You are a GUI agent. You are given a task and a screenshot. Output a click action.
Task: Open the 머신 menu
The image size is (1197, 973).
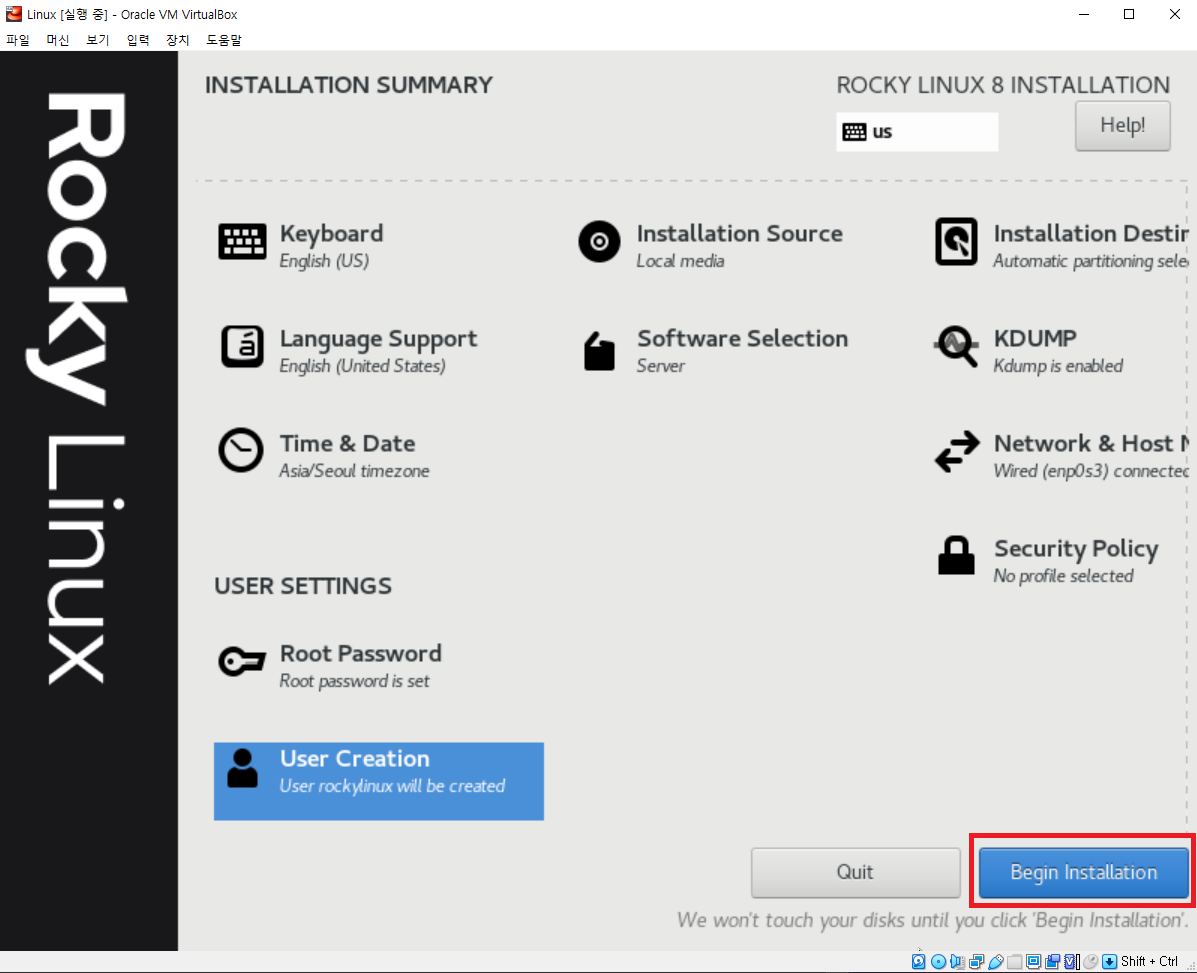pyautogui.click(x=58, y=40)
